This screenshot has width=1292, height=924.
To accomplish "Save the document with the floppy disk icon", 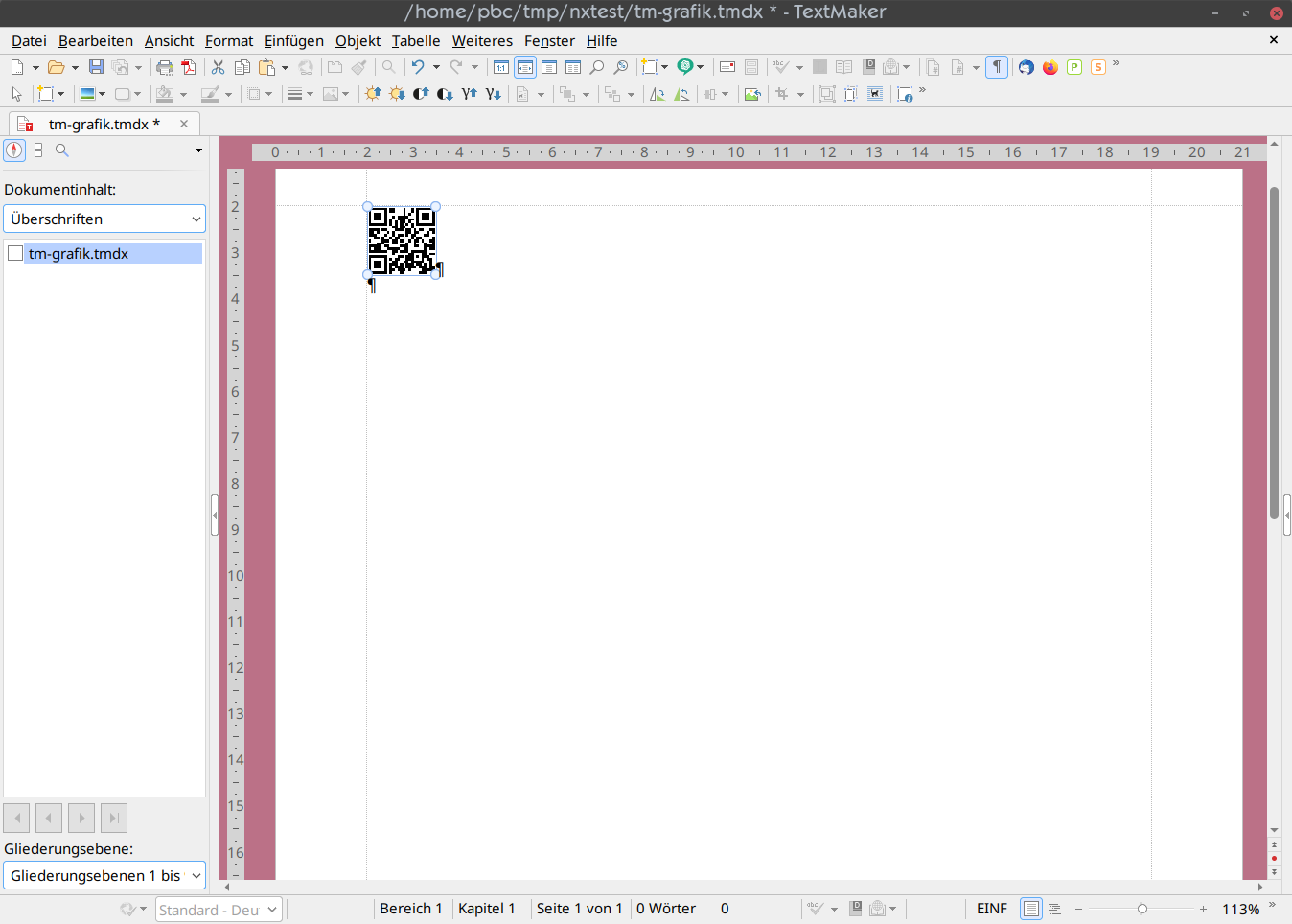I will coord(96,67).
